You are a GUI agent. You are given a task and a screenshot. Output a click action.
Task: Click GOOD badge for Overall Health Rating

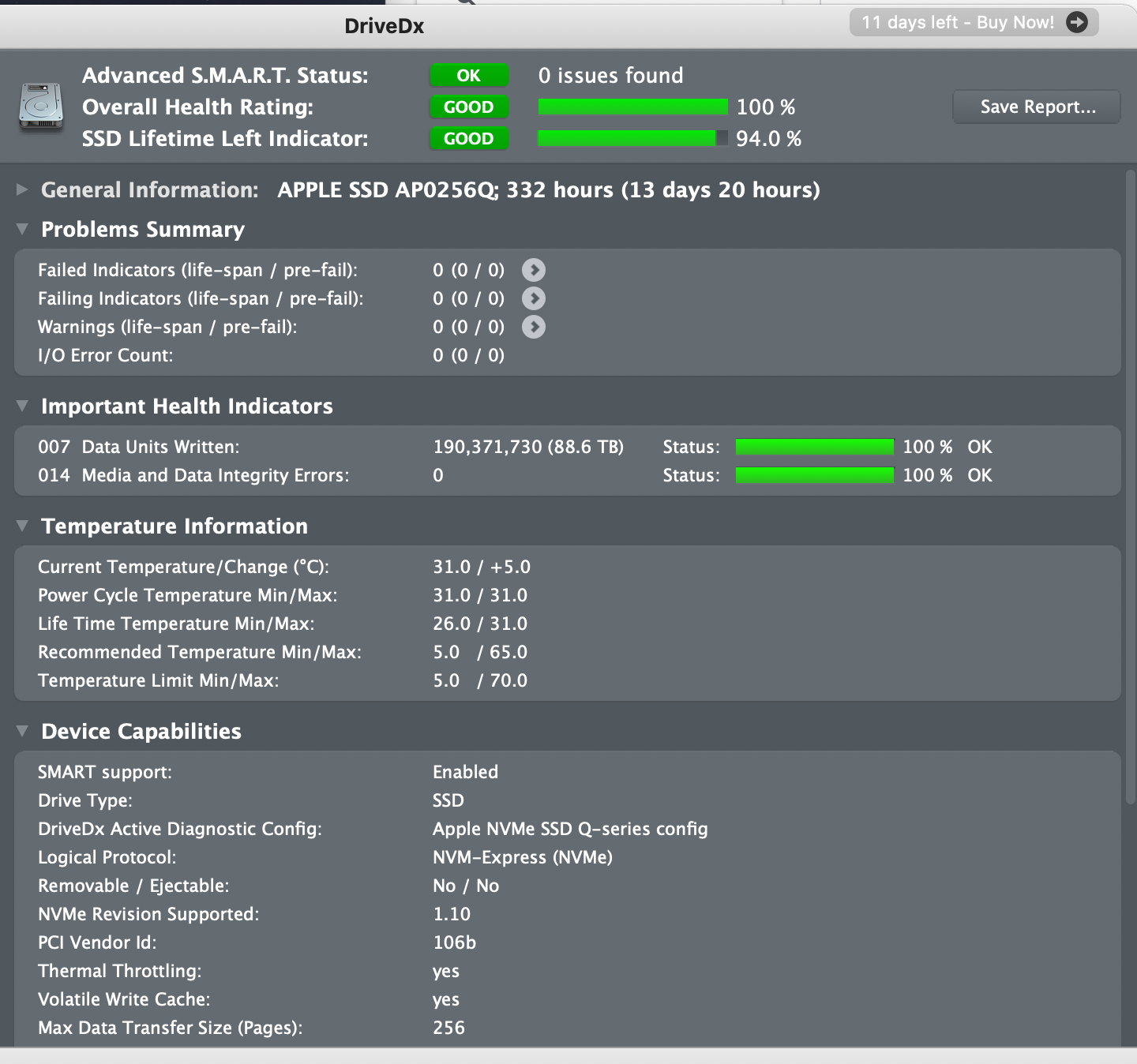[x=469, y=107]
